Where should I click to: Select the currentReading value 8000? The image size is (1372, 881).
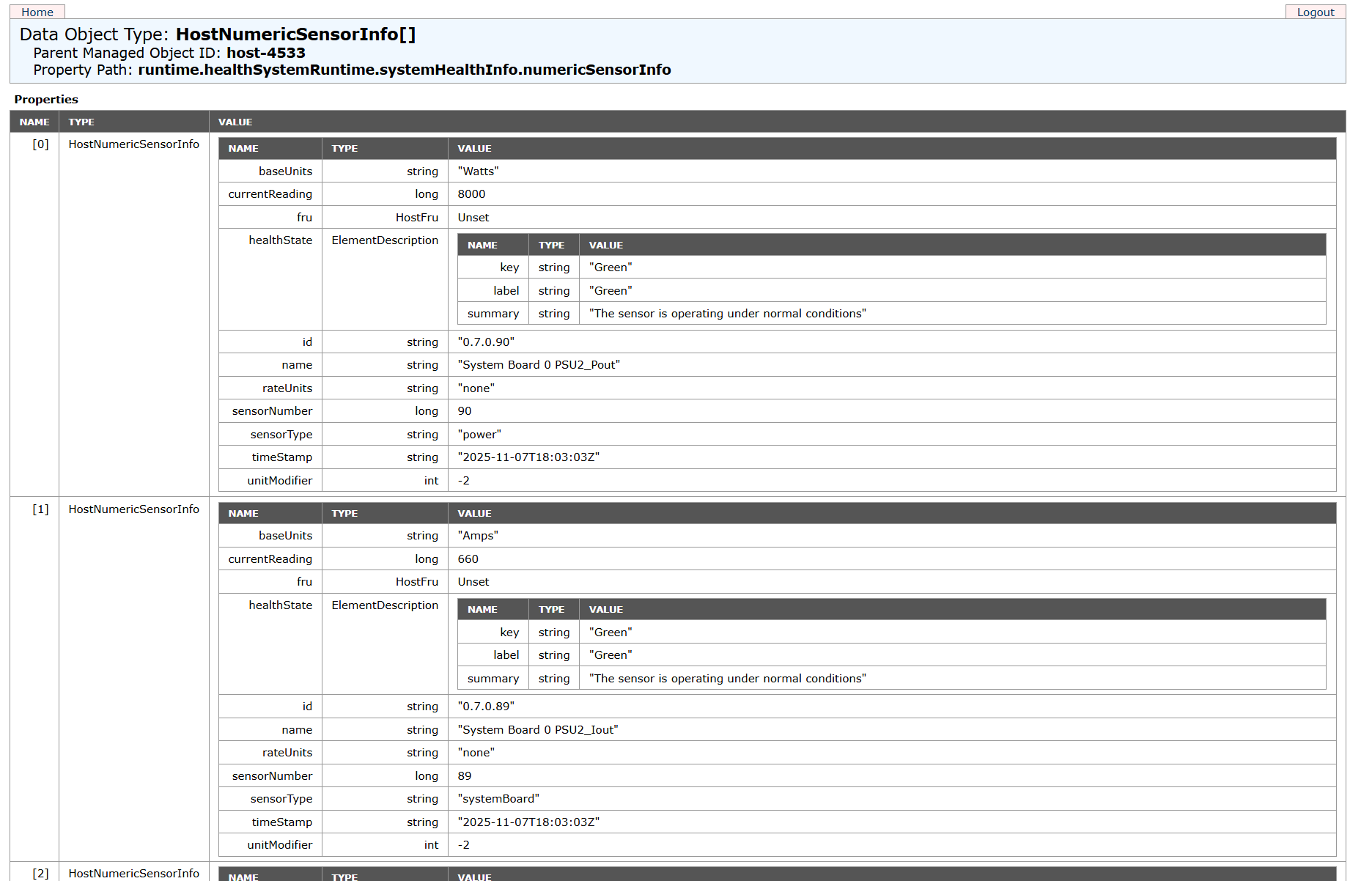coord(471,194)
